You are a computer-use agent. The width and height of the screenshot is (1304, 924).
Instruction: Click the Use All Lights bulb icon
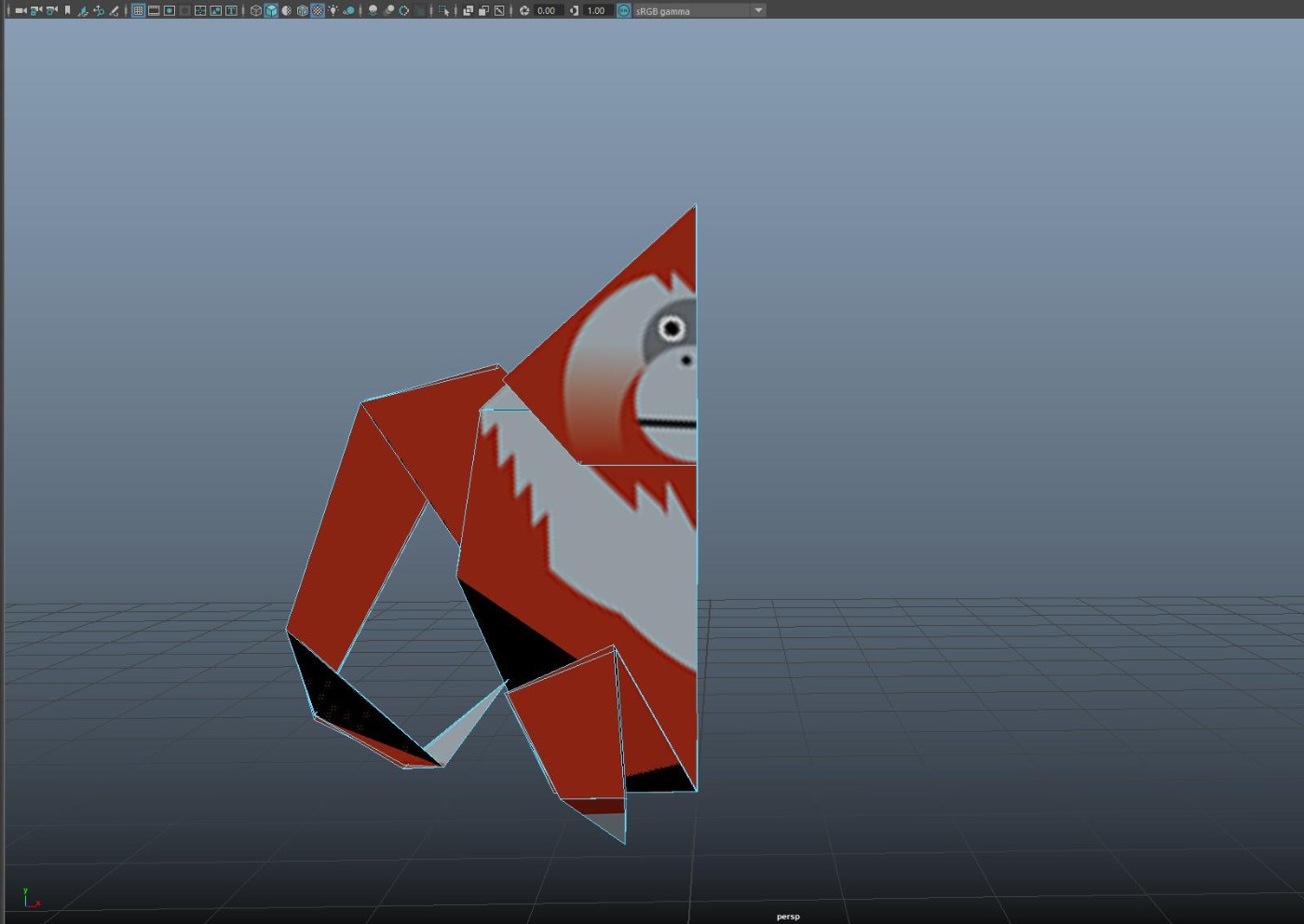pyautogui.click(x=333, y=10)
